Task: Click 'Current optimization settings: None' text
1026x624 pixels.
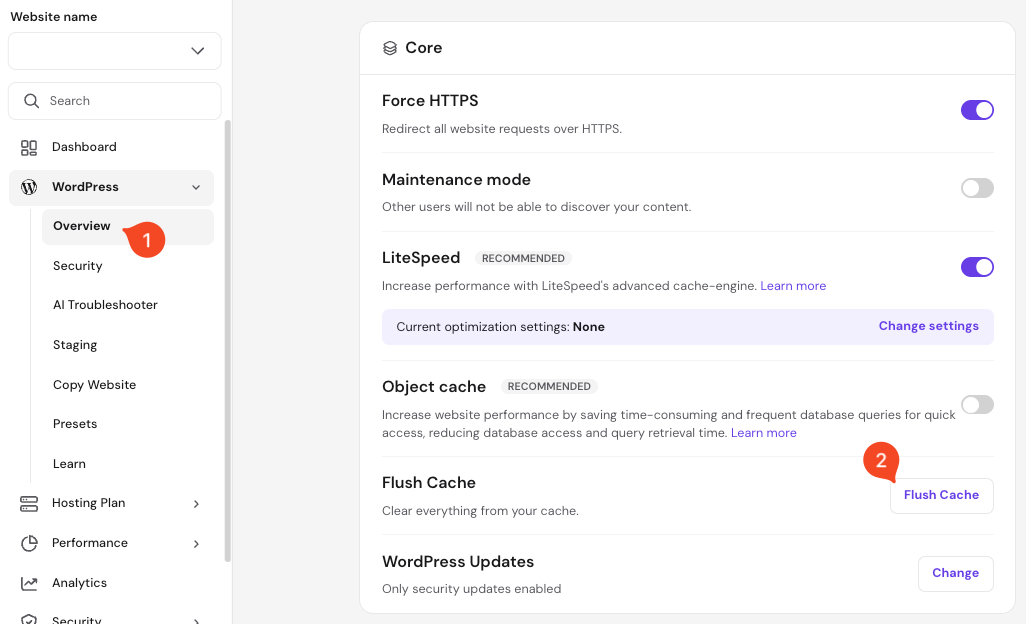Action: [x=501, y=327]
